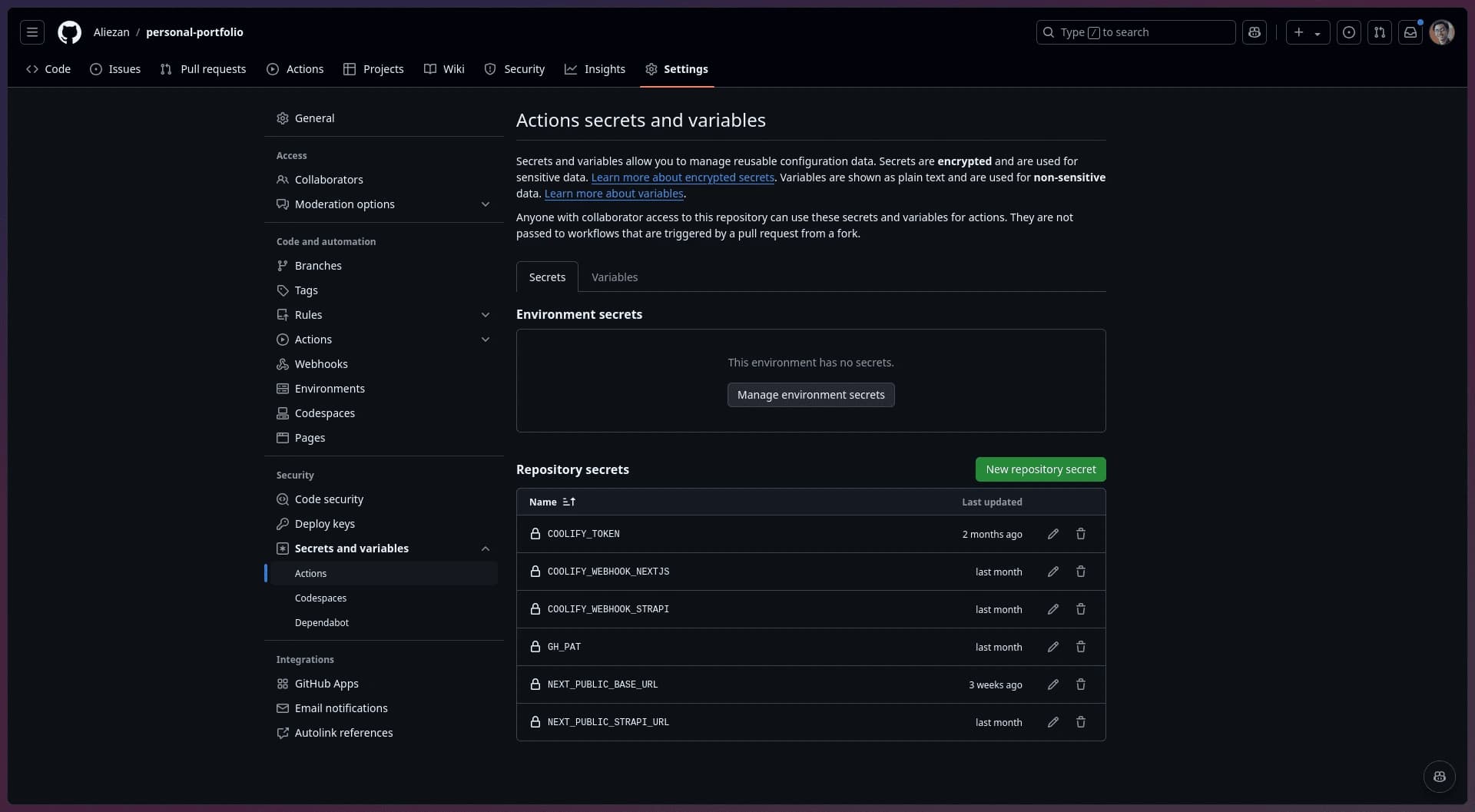Click Manage environment secrets button
The height and width of the screenshot is (812, 1475).
tap(811, 395)
